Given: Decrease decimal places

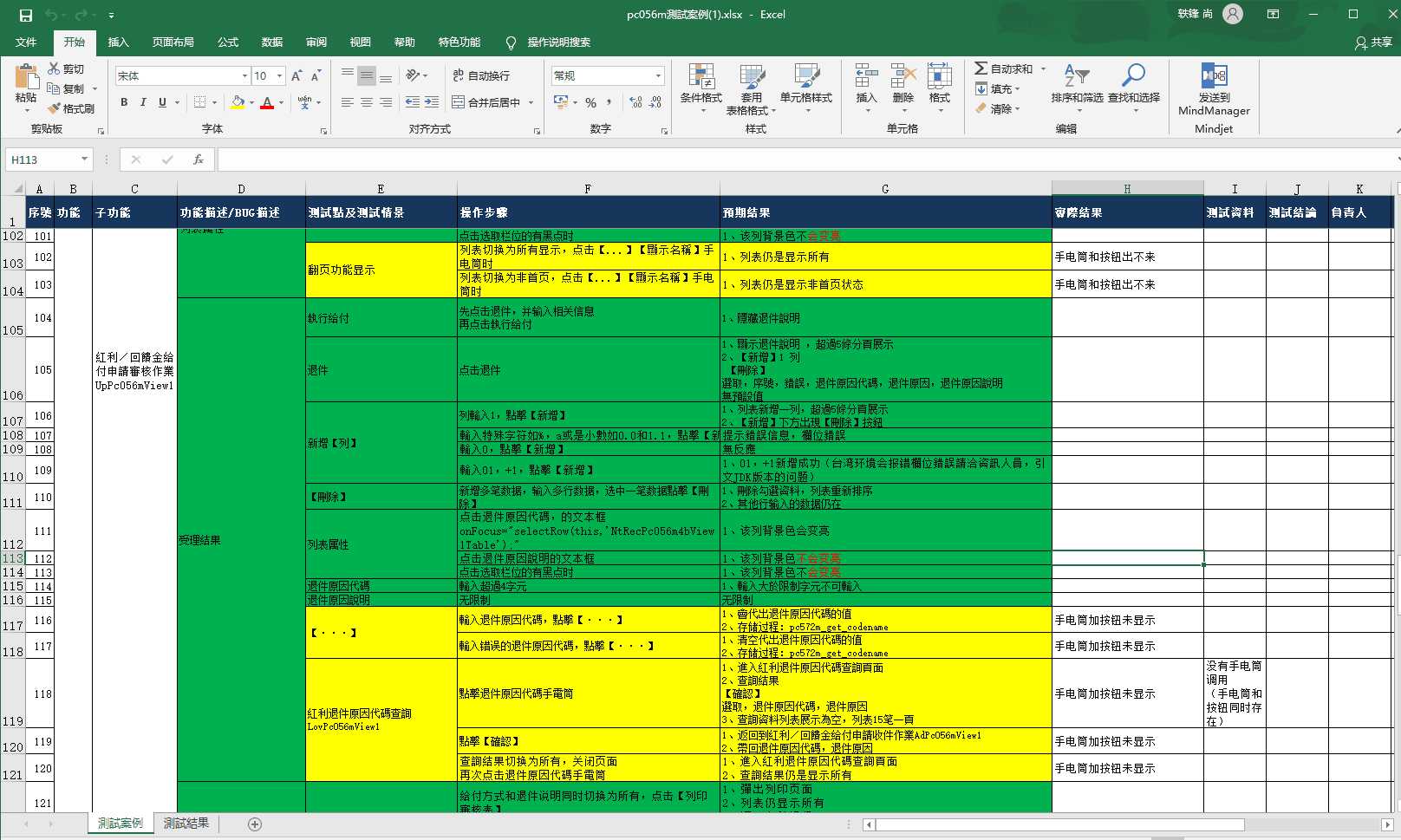Looking at the screenshot, I should 655,102.
